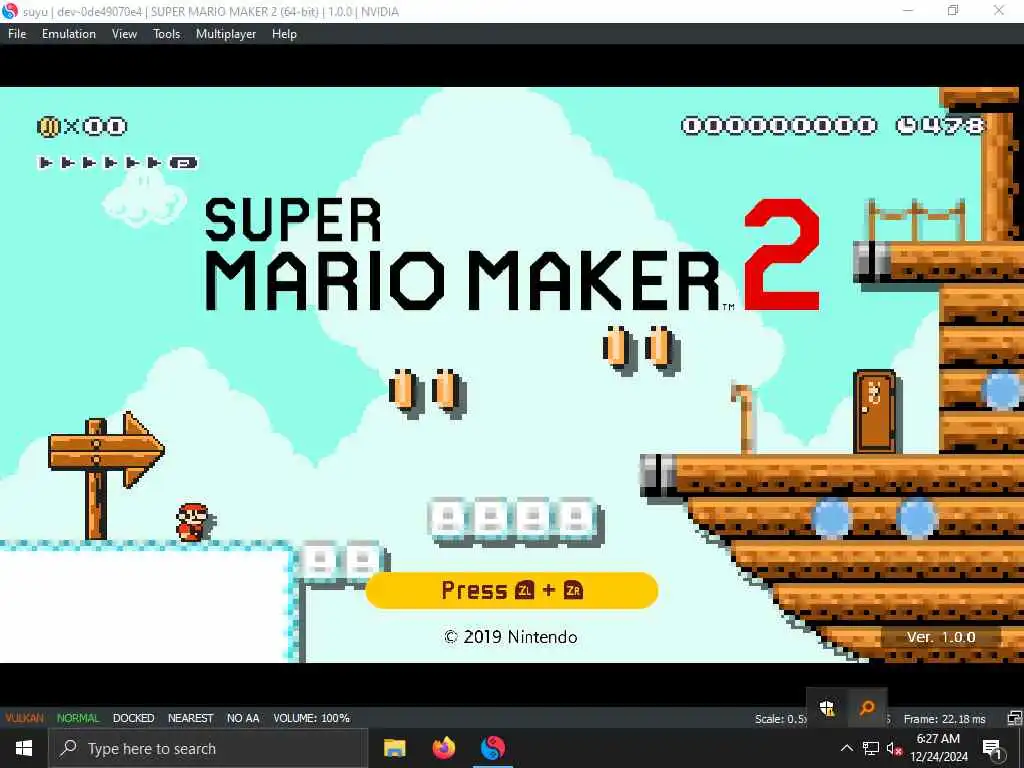Open the network status tray icon
Viewport: 1024px width, 768px height.
coord(871,748)
